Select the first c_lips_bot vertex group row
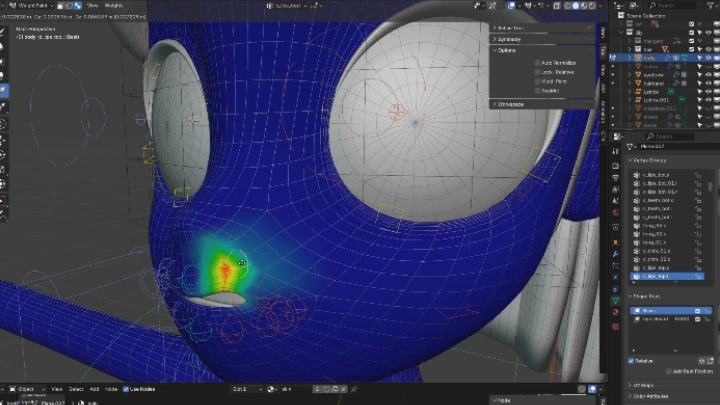This screenshot has width=720, height=405. (667, 175)
